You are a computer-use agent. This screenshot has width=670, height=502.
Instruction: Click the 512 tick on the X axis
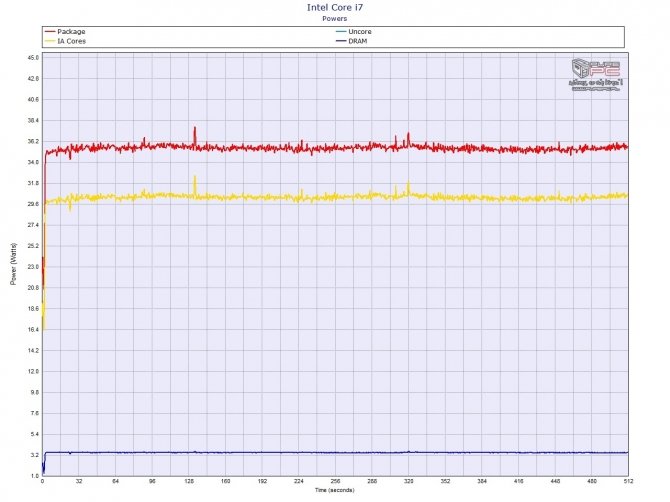click(627, 482)
